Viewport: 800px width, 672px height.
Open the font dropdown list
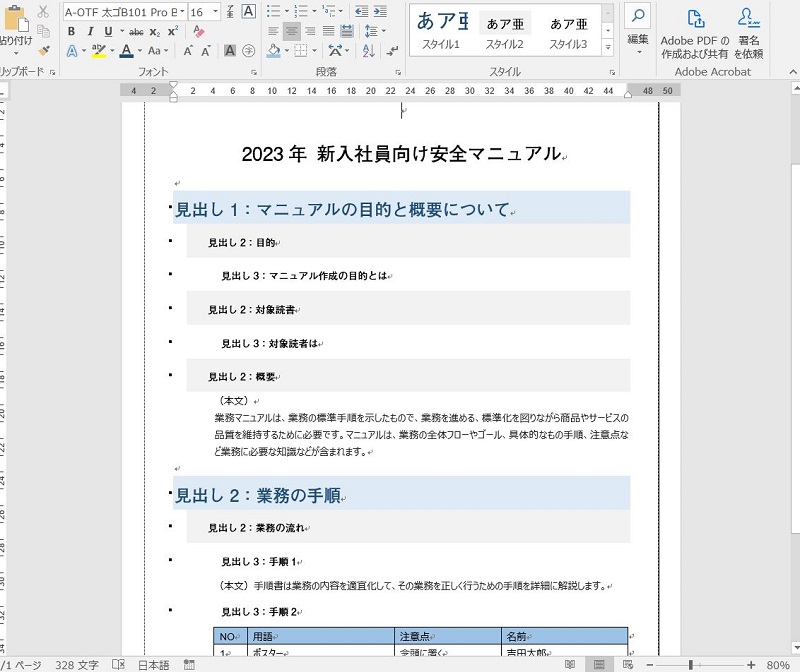[182, 12]
